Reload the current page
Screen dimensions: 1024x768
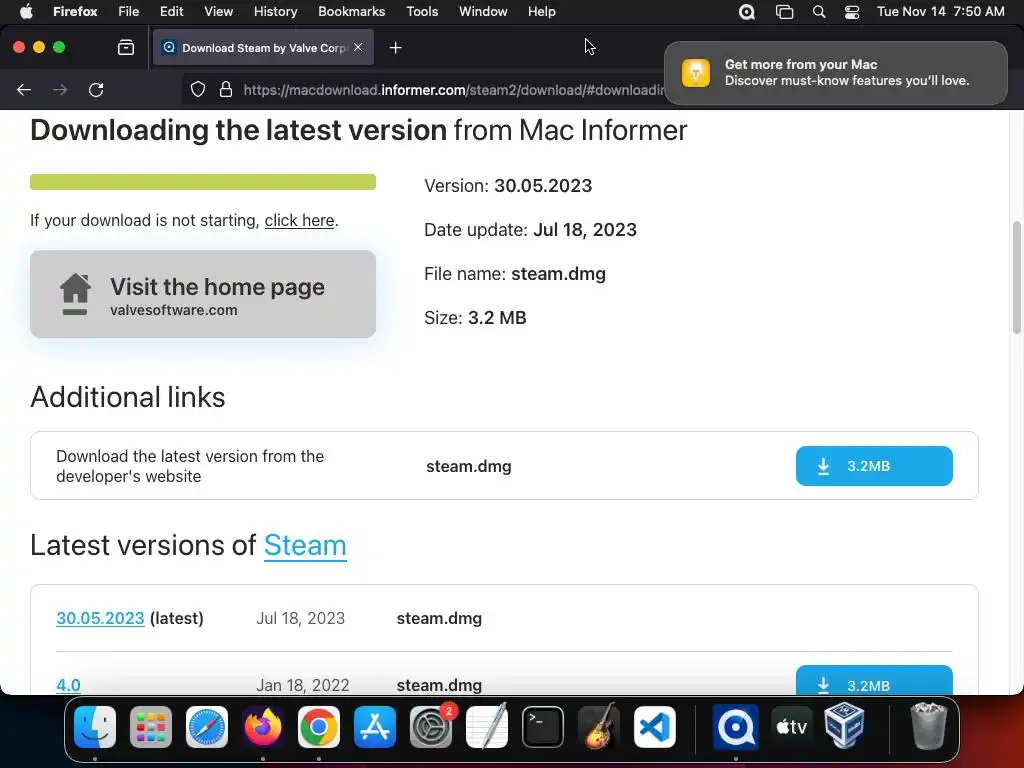coord(96,89)
